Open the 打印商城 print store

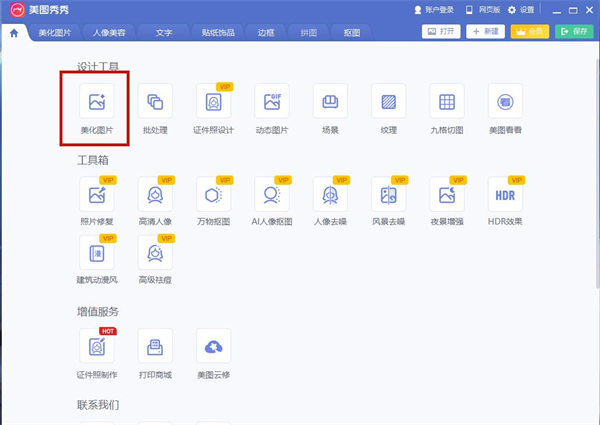click(x=155, y=347)
